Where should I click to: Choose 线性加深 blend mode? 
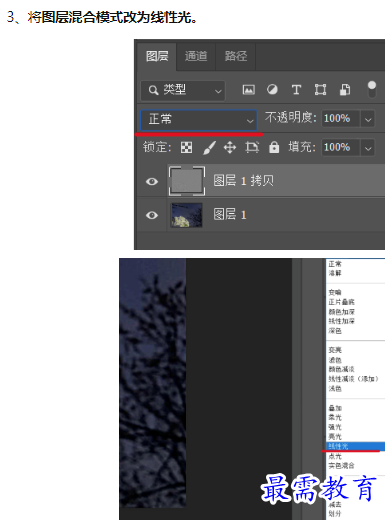click(x=342, y=321)
